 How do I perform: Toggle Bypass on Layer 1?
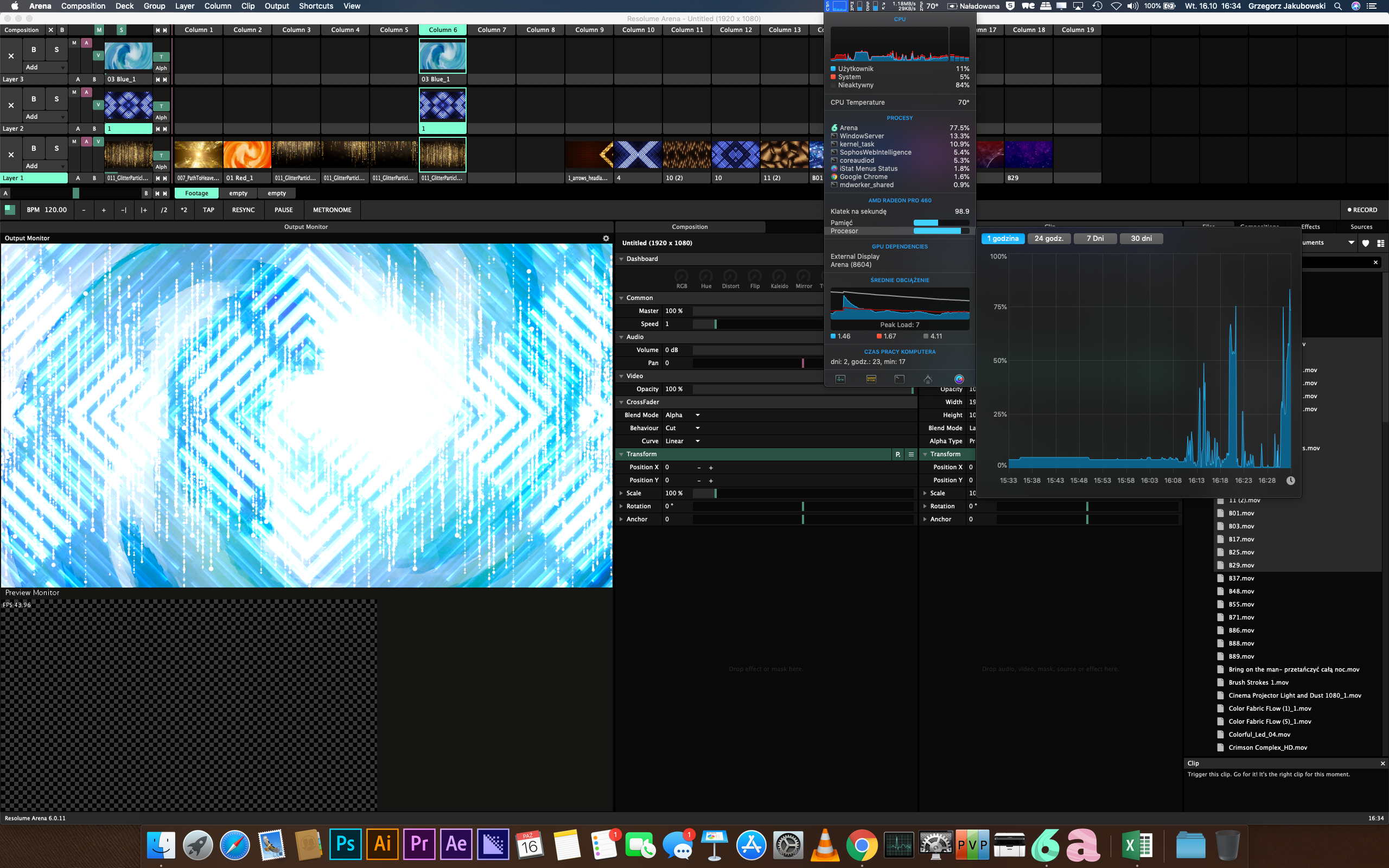click(x=33, y=148)
